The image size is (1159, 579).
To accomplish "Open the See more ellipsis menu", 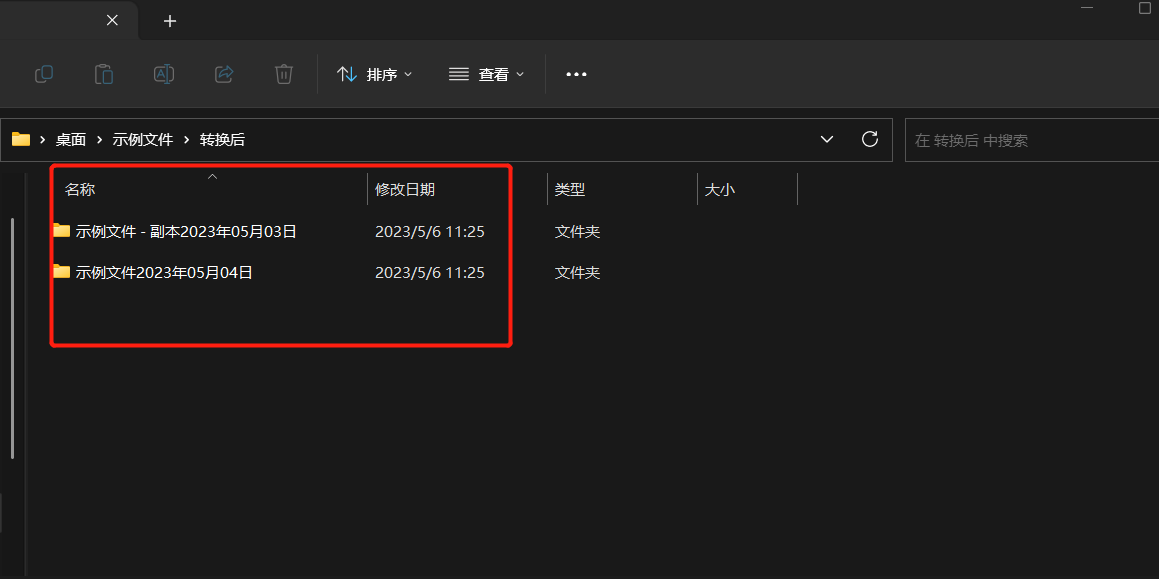I will point(575,73).
